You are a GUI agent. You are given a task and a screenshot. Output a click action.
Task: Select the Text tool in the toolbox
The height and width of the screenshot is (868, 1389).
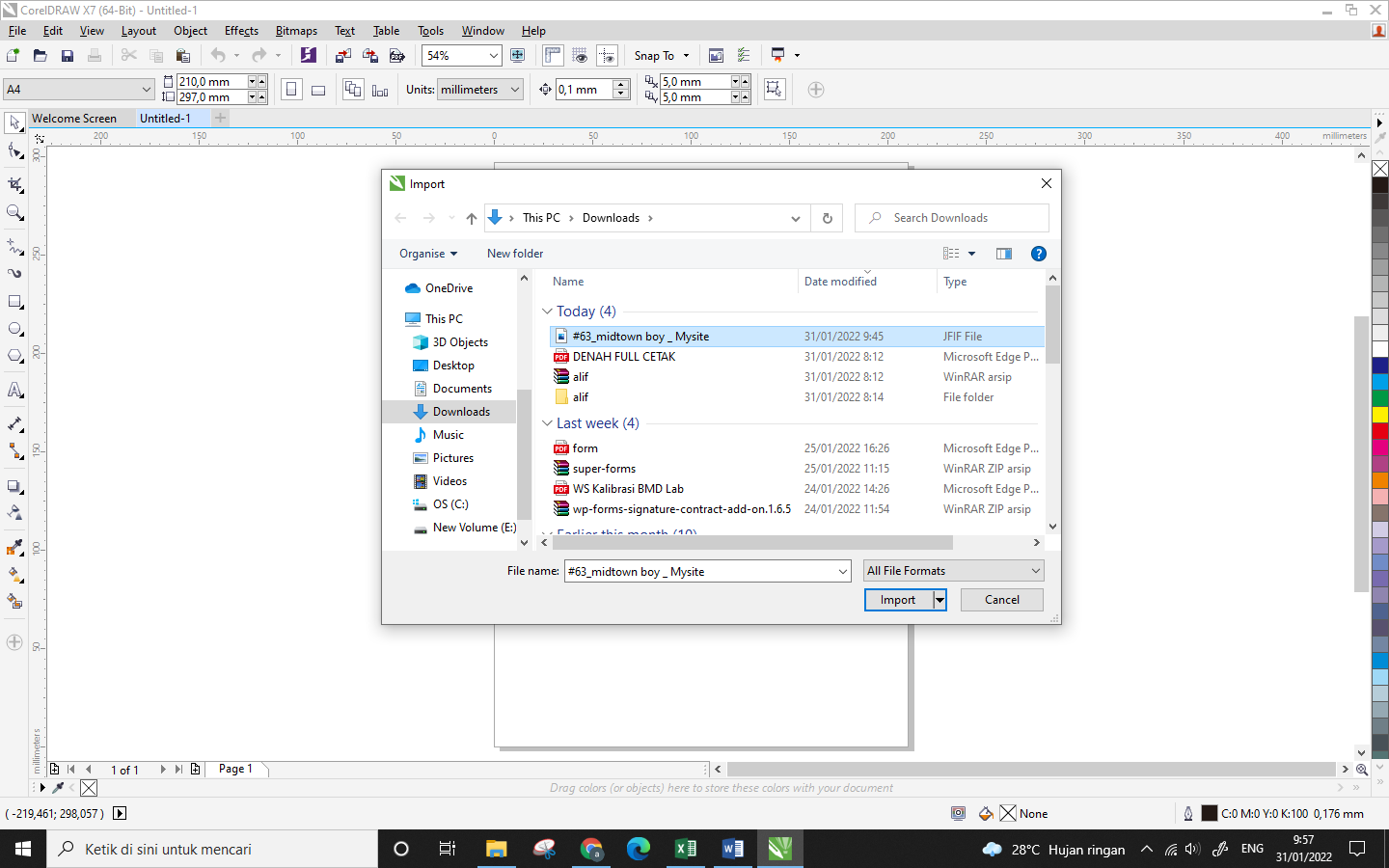click(x=15, y=391)
